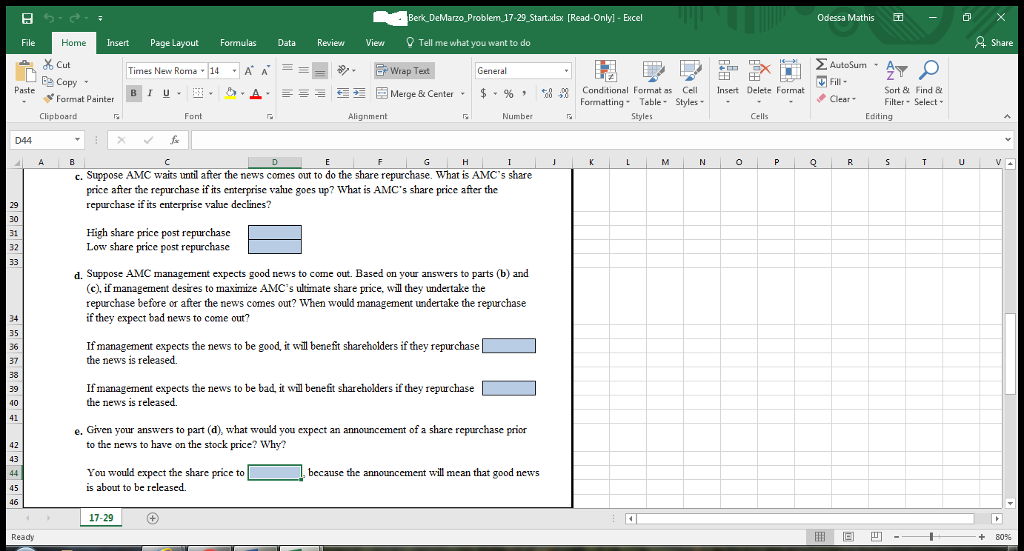Click the Insert cells icon
The image size is (1024, 551).
pos(727,72)
